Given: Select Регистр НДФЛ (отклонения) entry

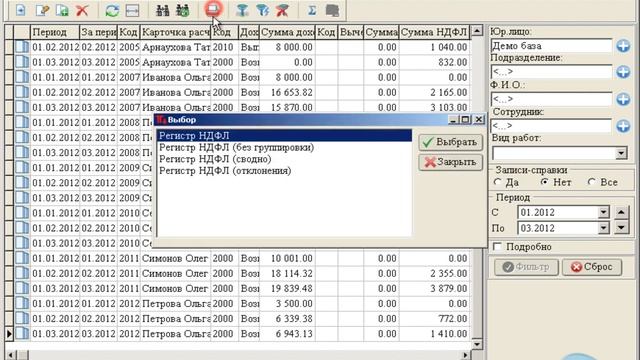Looking at the screenshot, I should pos(225,171).
